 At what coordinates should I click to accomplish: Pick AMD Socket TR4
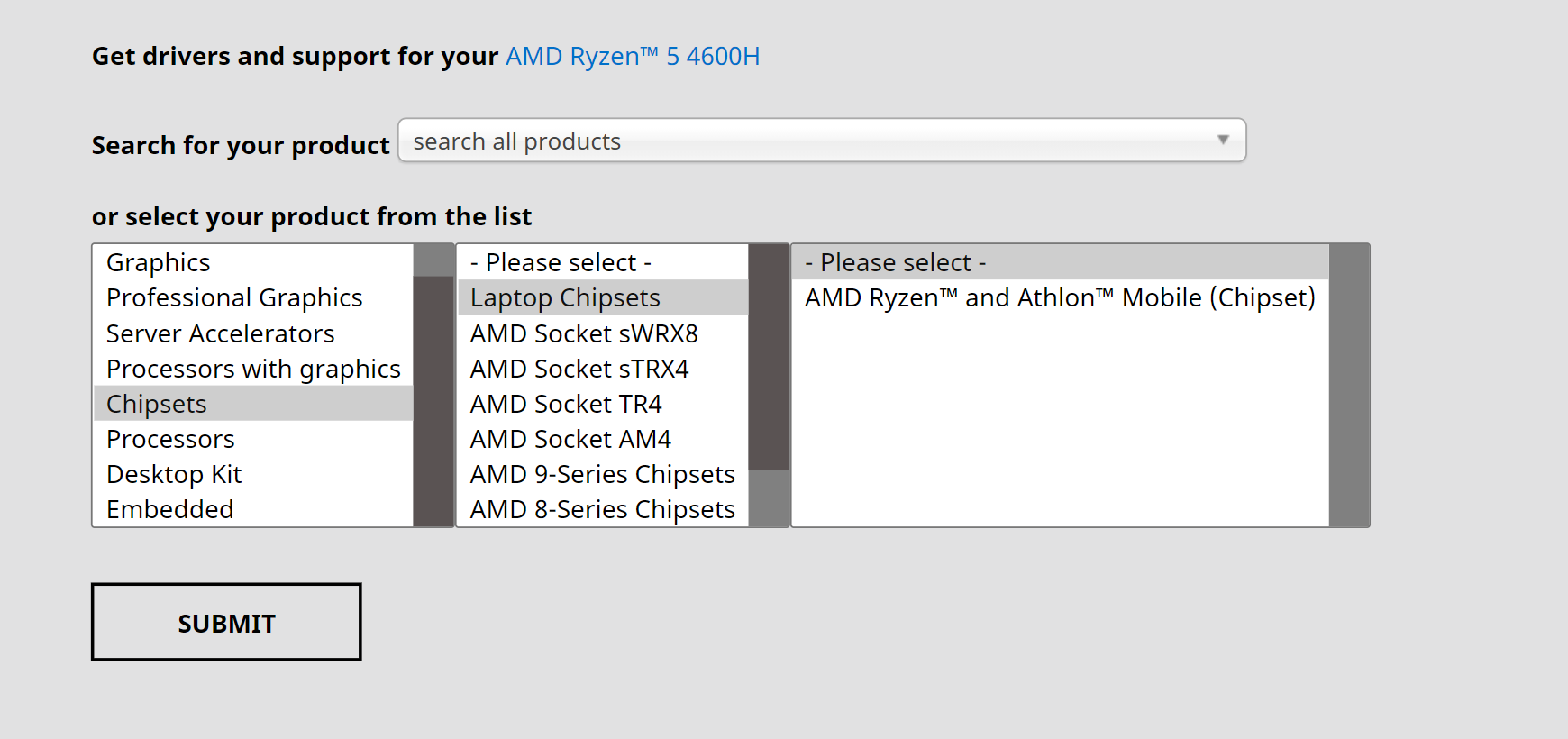(x=603, y=404)
